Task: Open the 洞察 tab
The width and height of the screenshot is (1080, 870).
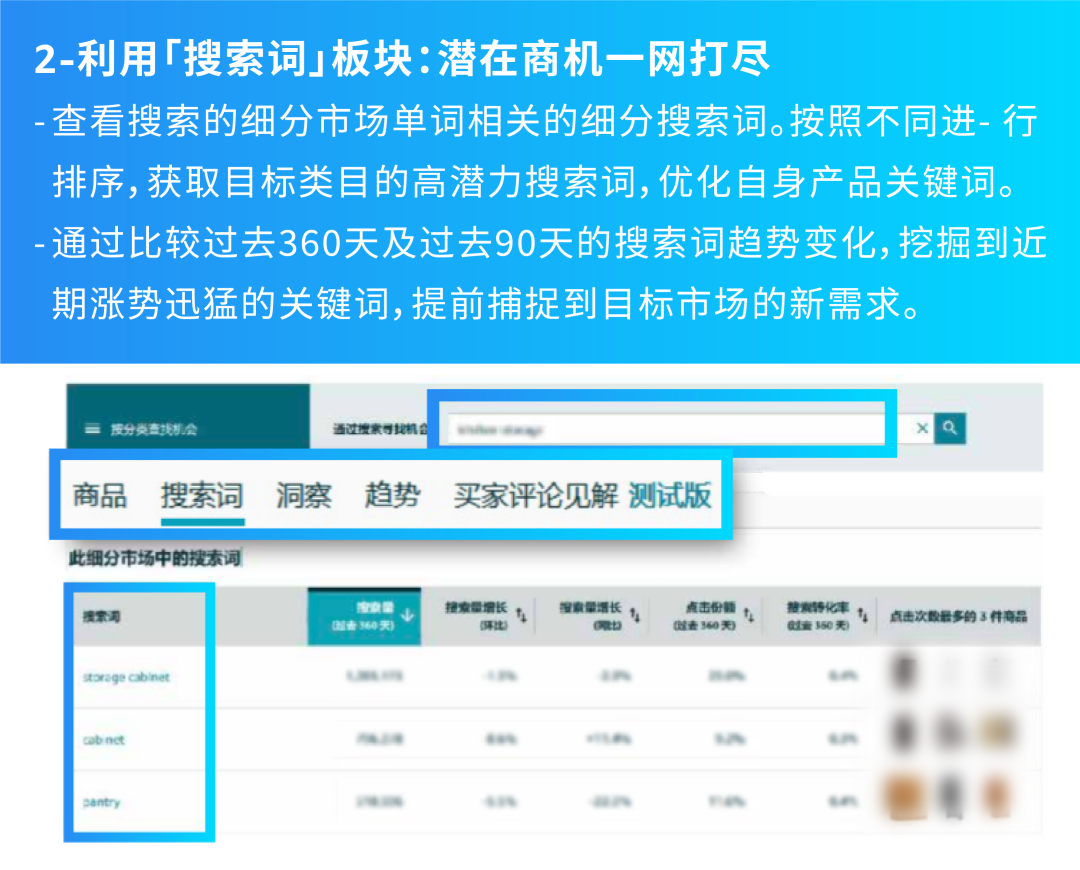Action: (x=301, y=496)
